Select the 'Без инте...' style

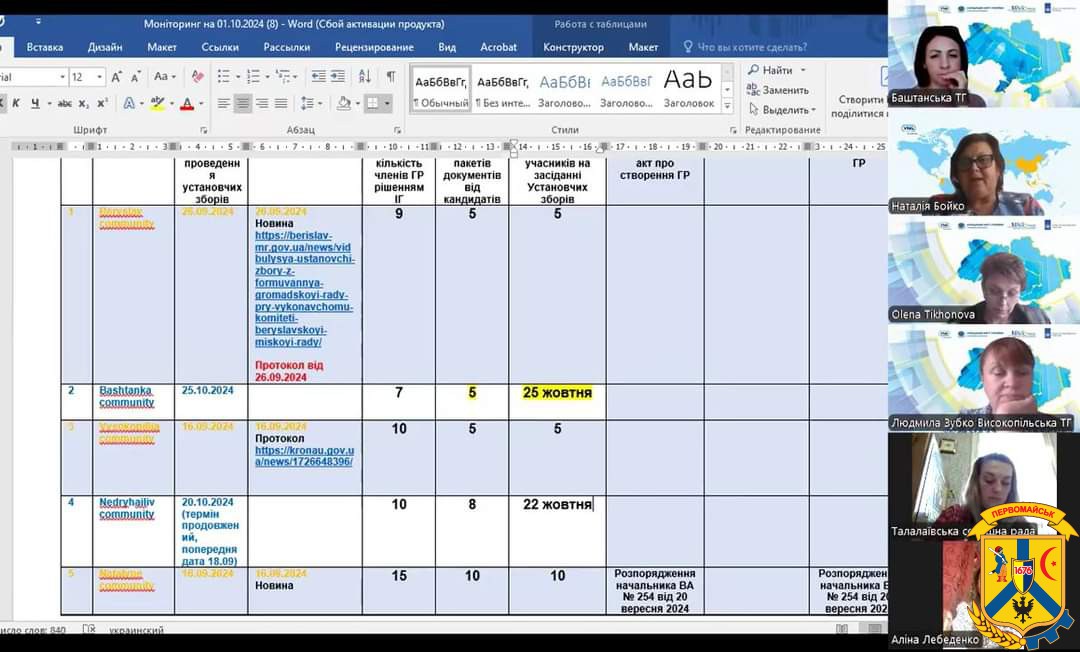[503, 90]
